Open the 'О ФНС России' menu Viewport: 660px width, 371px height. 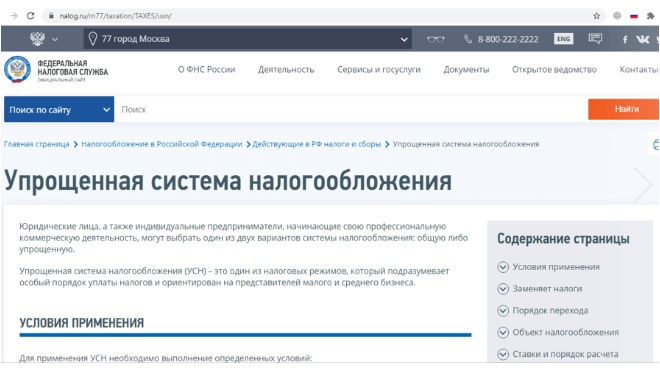click(206, 69)
